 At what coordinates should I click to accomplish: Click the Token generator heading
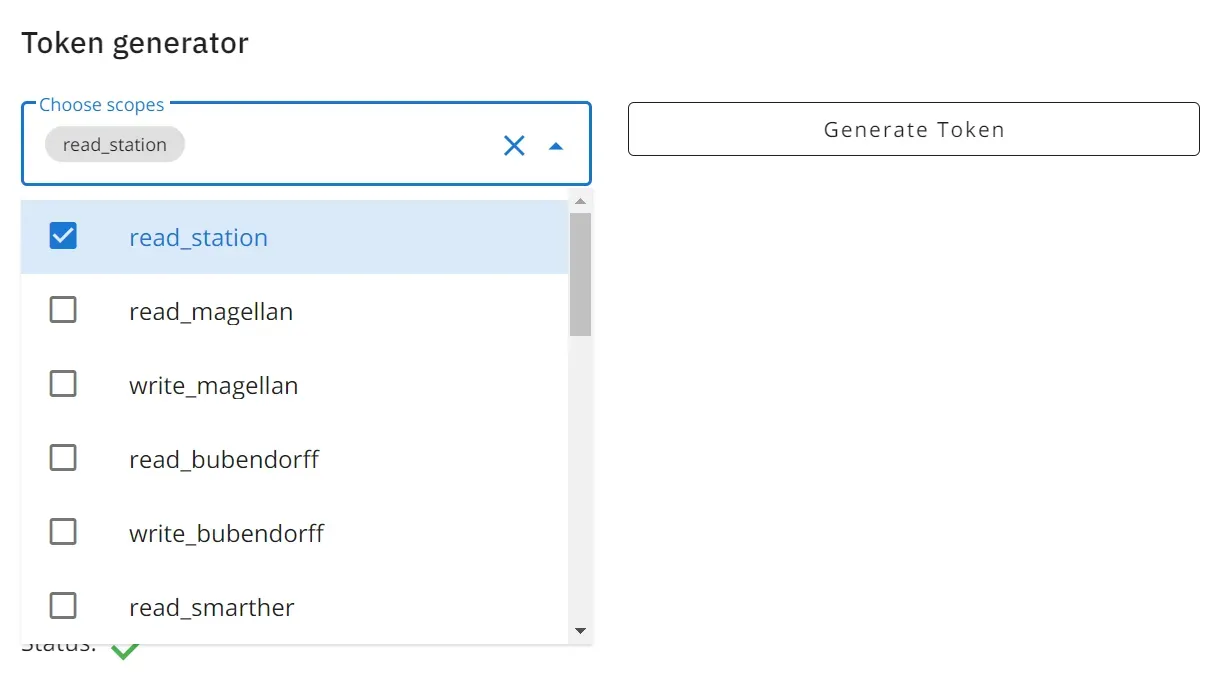[135, 42]
